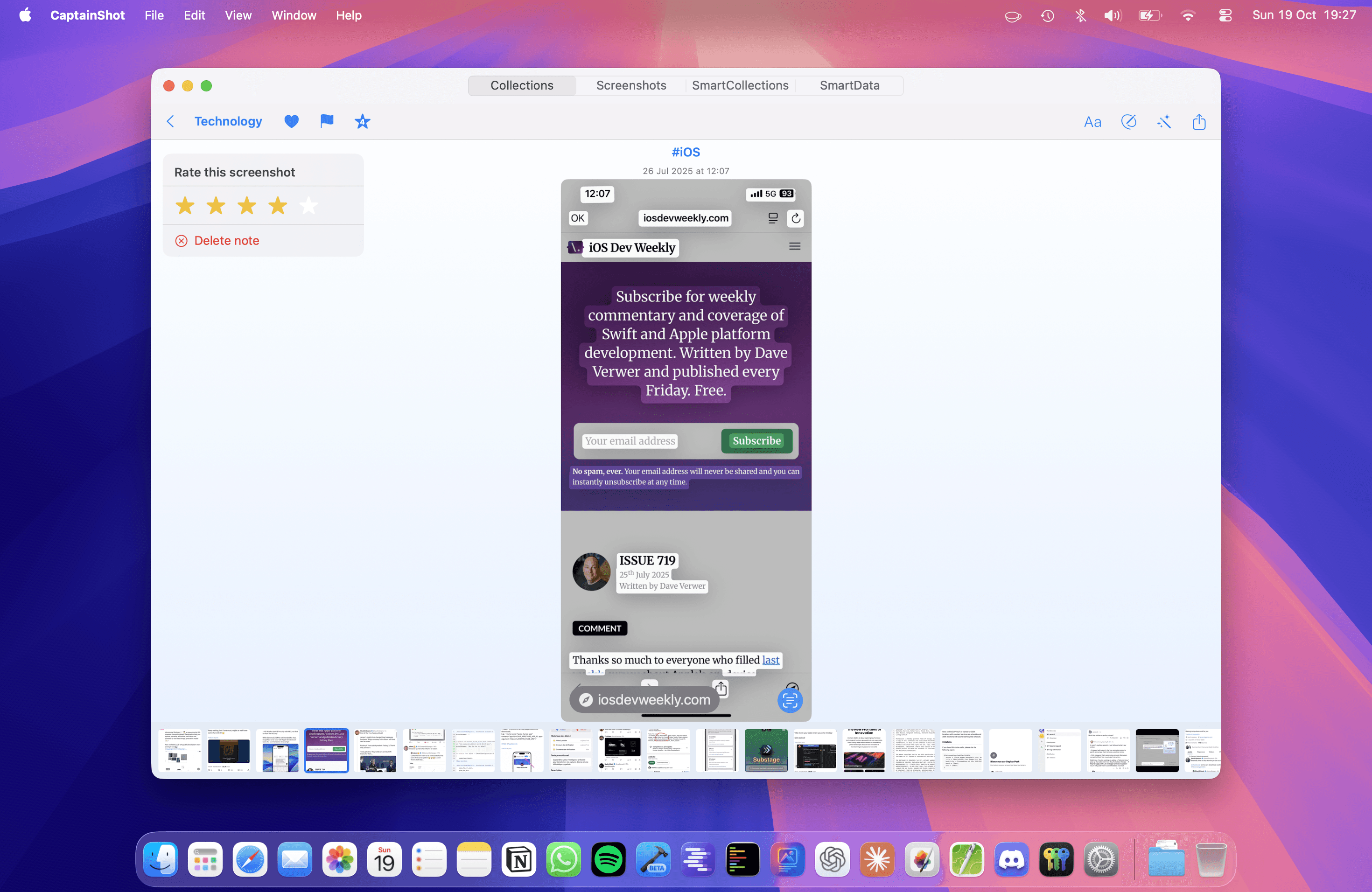Select the Substage thumbnail in filmstrip
This screenshot has width=1372, height=892.
pyautogui.click(x=765, y=750)
